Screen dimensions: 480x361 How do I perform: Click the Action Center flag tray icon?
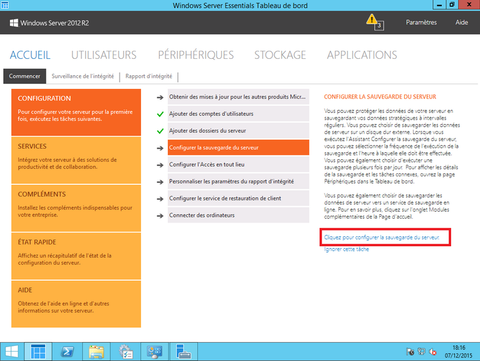pos(410,352)
